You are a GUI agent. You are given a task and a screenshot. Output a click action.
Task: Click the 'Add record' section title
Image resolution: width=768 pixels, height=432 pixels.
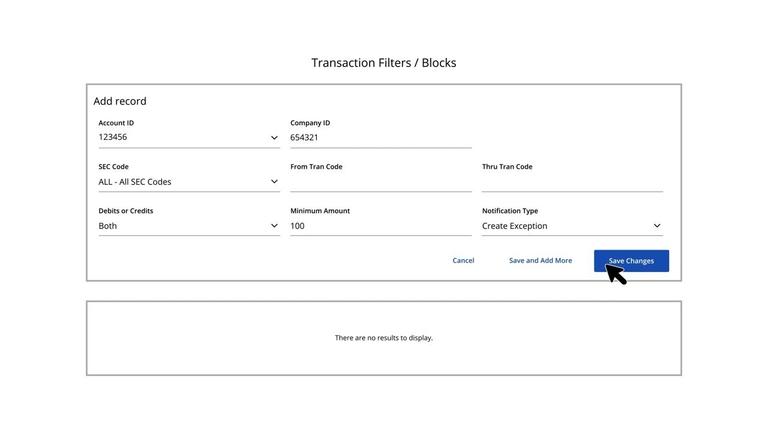click(120, 101)
